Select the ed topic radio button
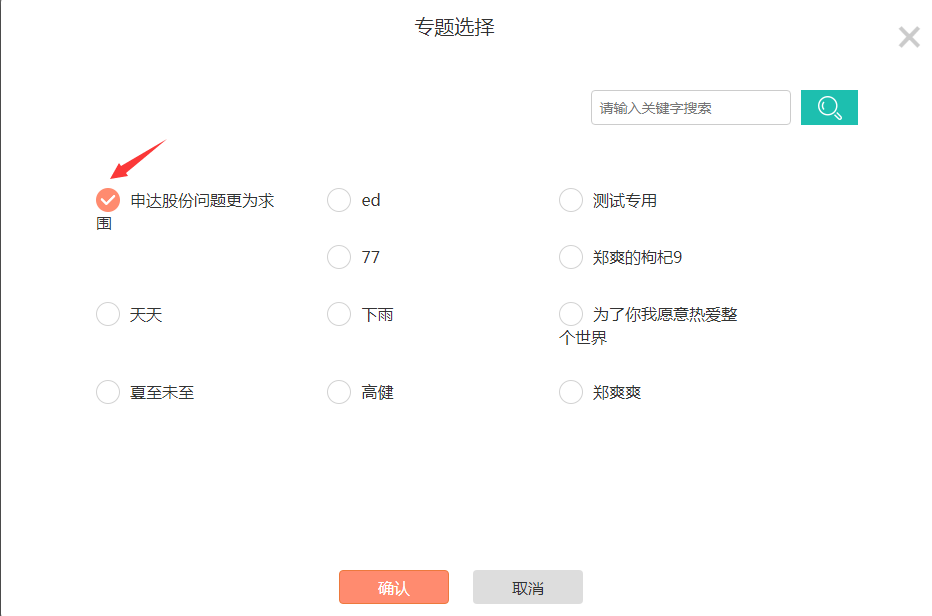The height and width of the screenshot is (616, 932). coord(339,200)
